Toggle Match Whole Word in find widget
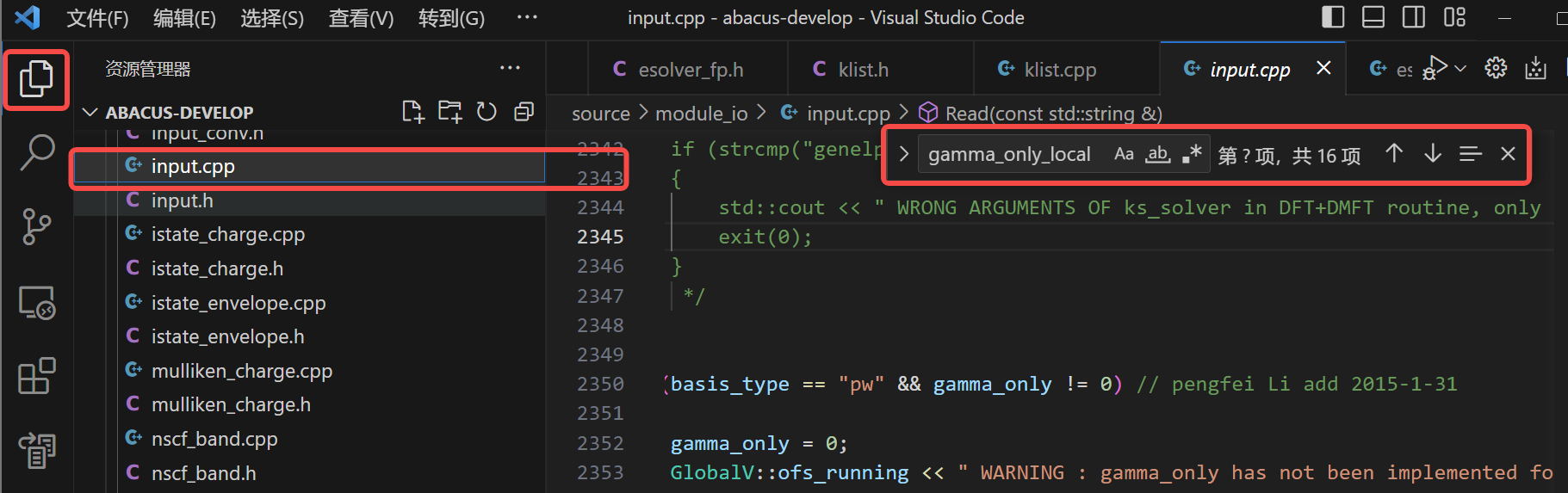The image size is (1568, 493). point(1157,154)
